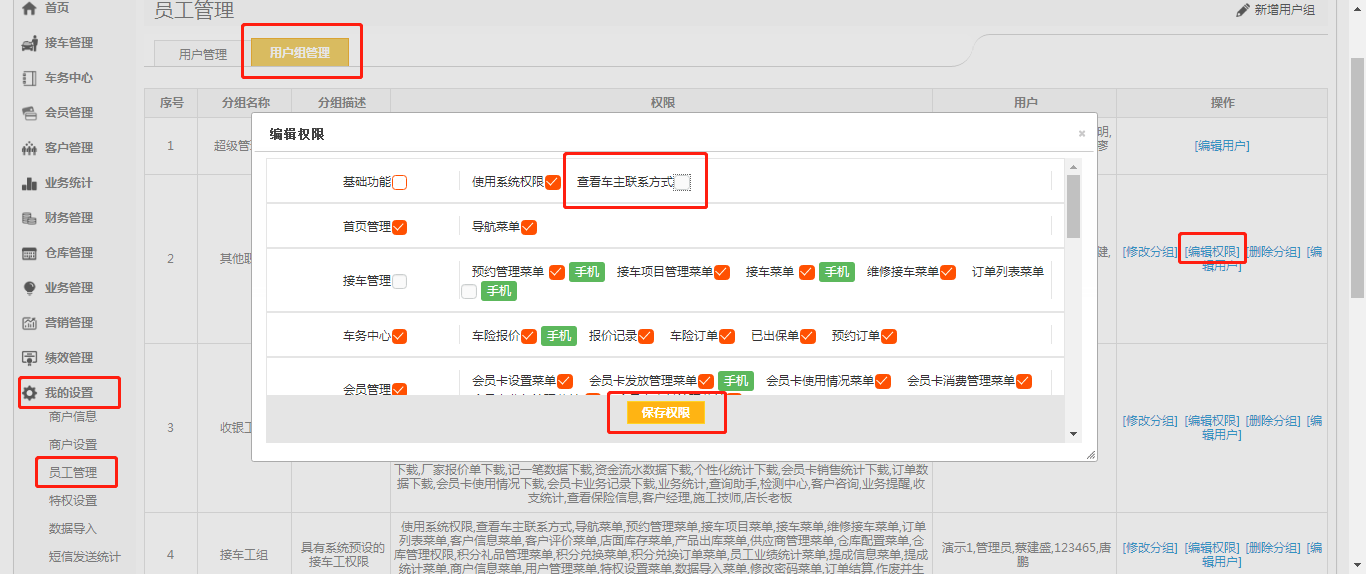Image resolution: width=1366 pixels, height=574 pixels.
Task: Click the 我的设置 gear icon
Action: pyautogui.click(x=30, y=393)
